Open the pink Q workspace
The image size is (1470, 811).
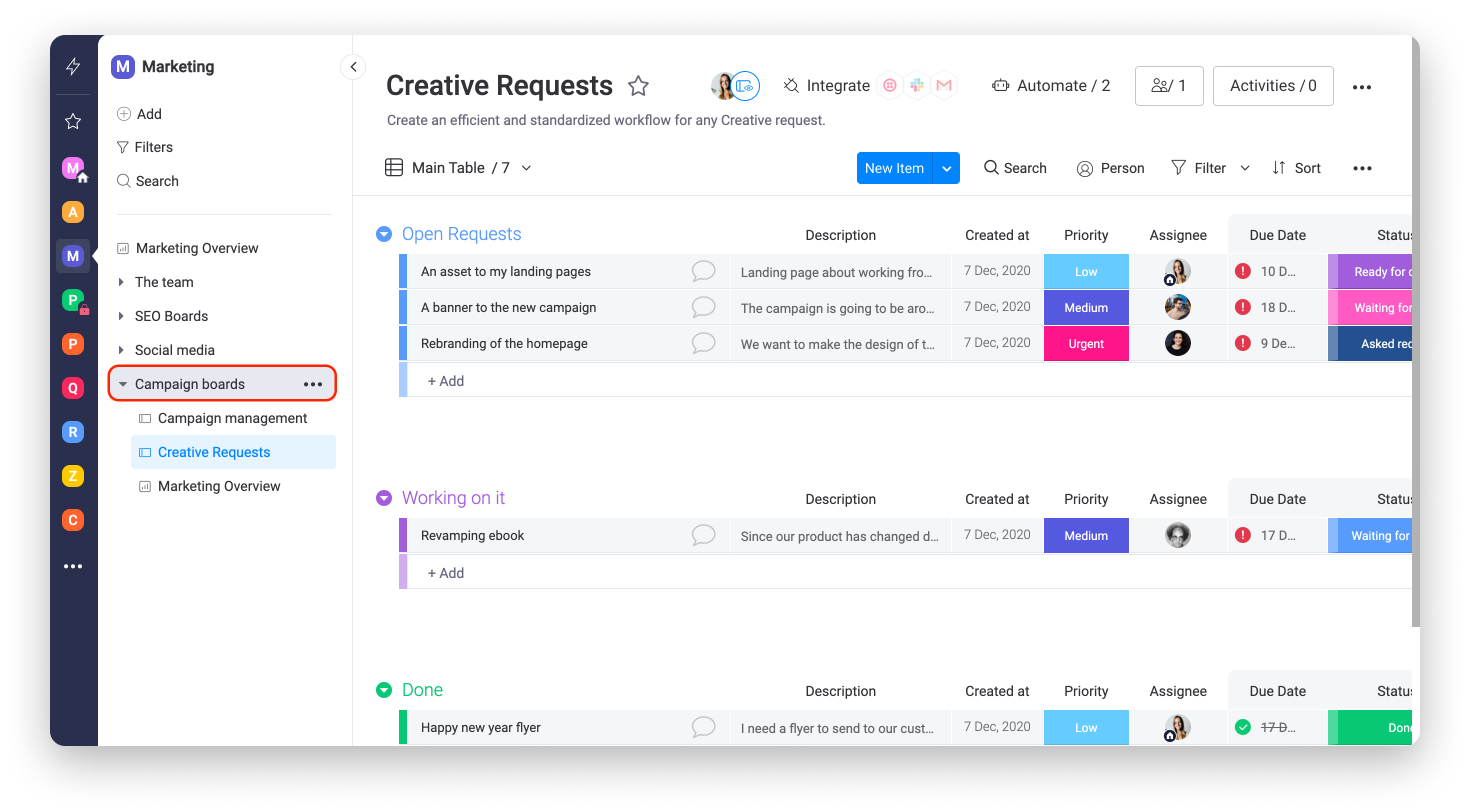[x=72, y=388]
